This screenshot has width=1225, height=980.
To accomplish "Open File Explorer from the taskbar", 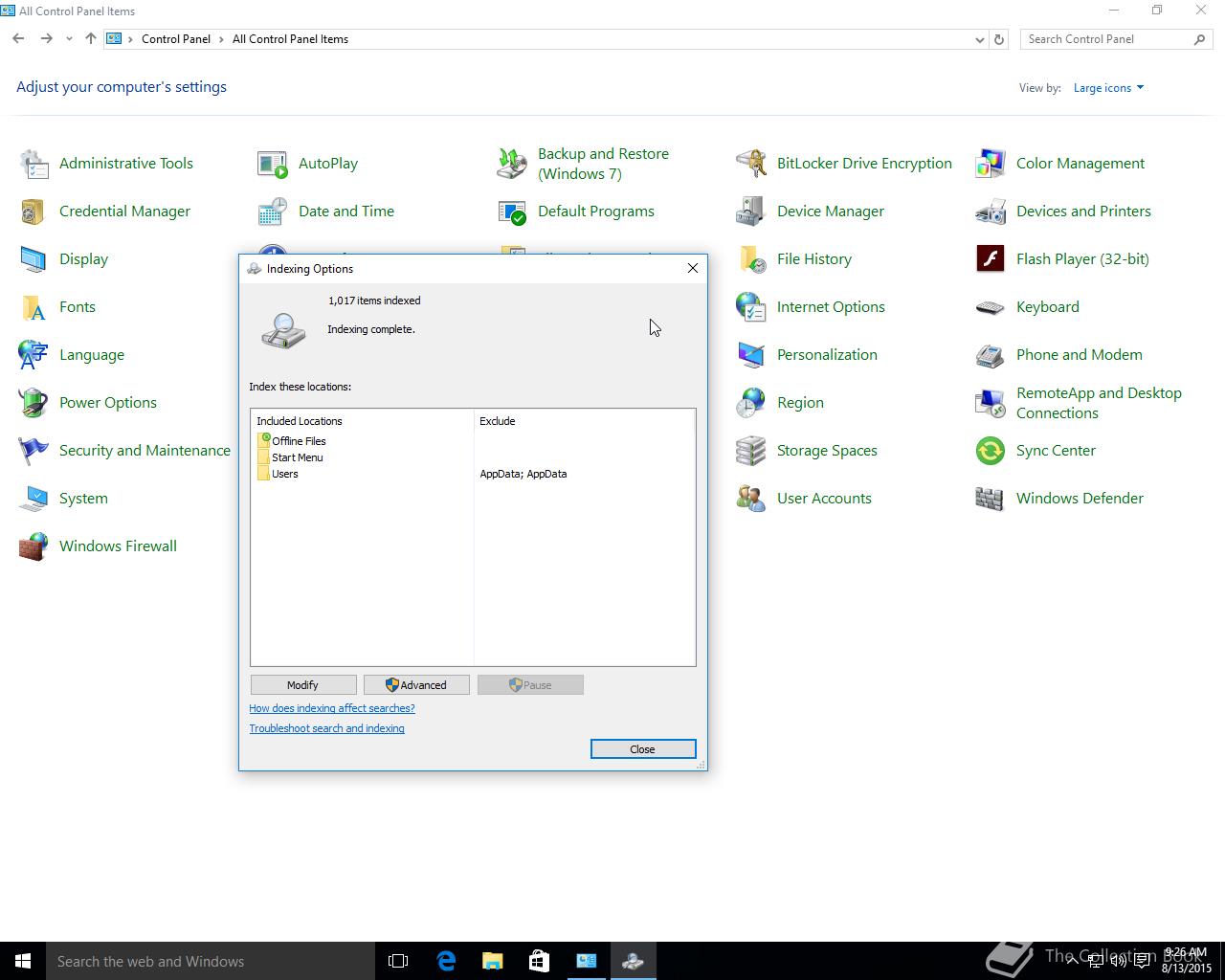I will (x=492, y=961).
